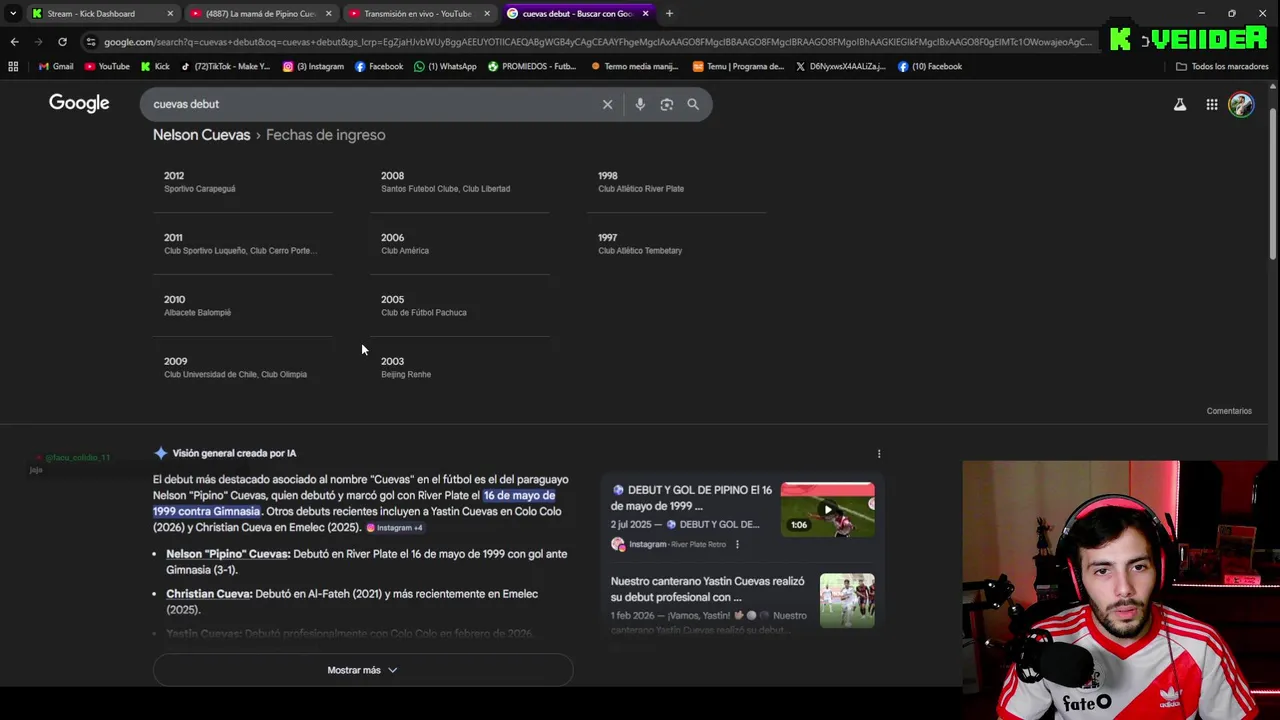Open AI overview three-dot options menu
The height and width of the screenshot is (720, 1280).
coord(879,454)
